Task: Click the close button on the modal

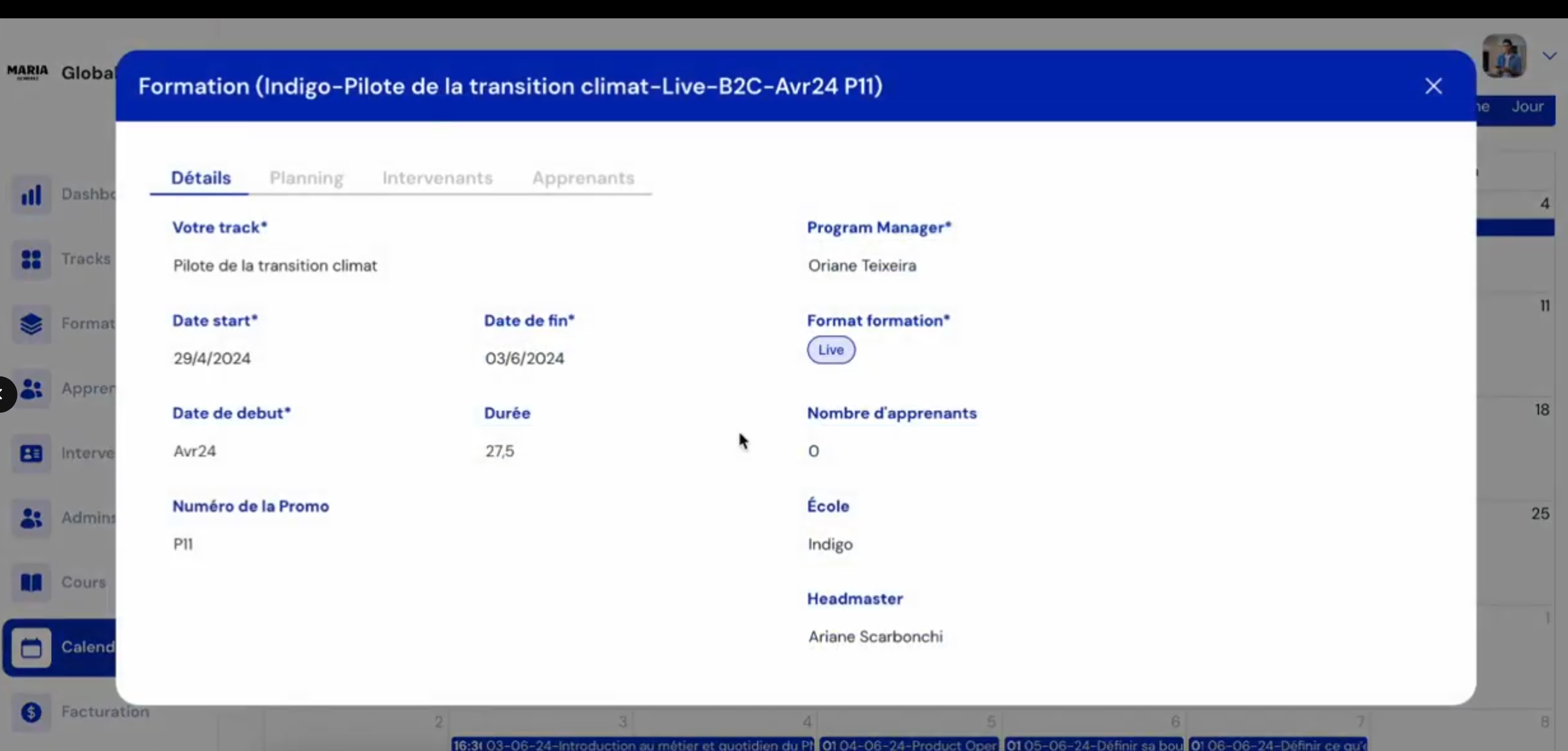Action: pos(1433,85)
